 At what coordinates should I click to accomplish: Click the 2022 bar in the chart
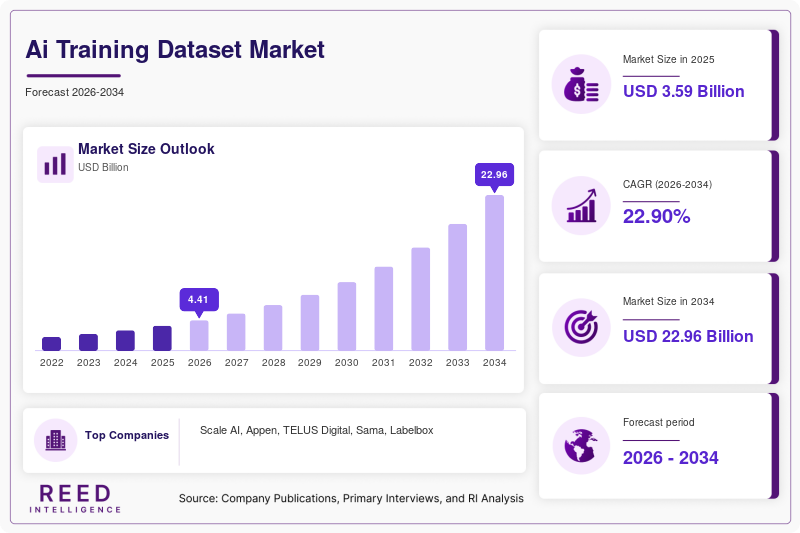point(52,344)
